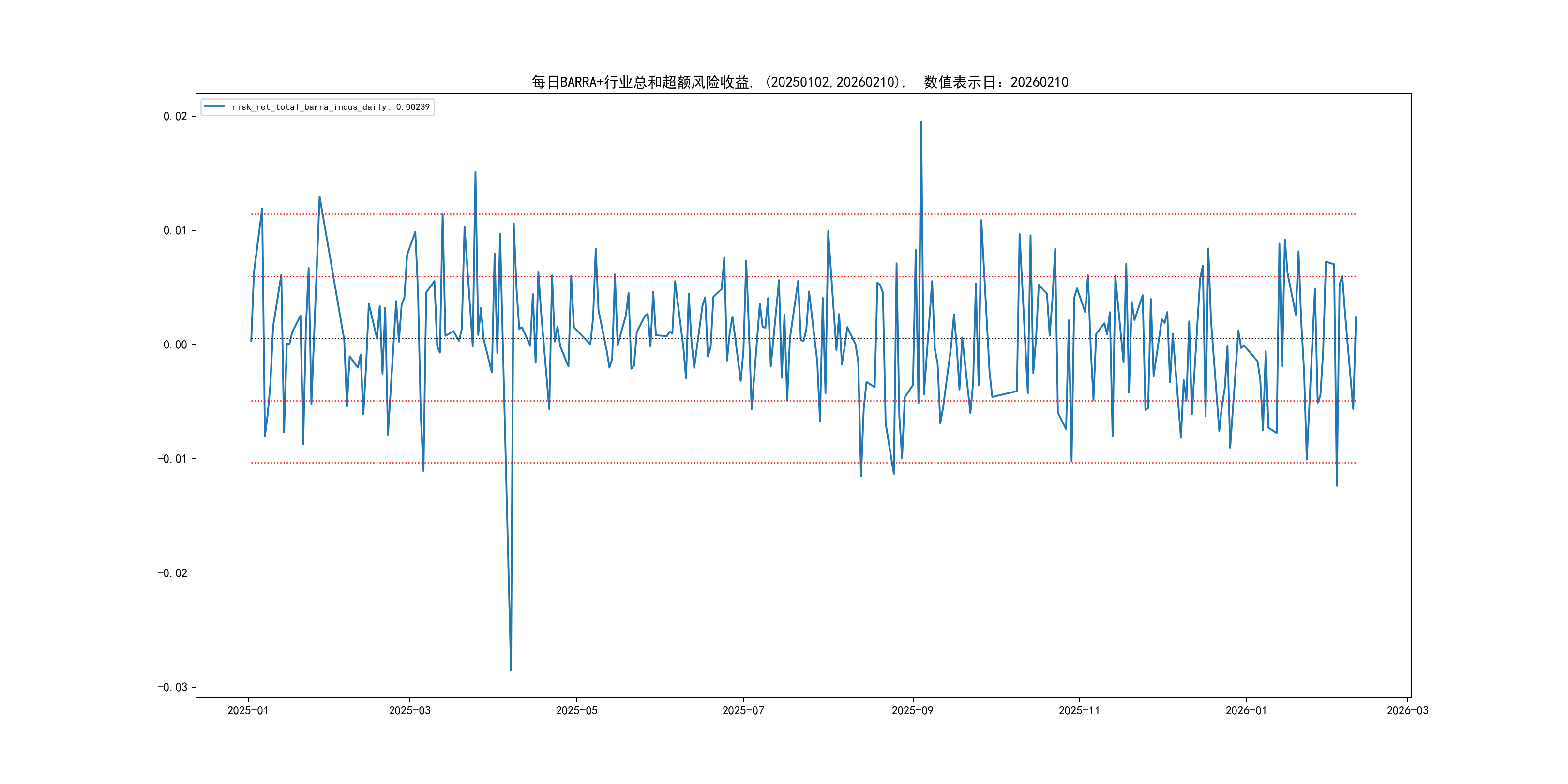
Task: Click the deepest trough near -0.03
Action: [x=511, y=670]
